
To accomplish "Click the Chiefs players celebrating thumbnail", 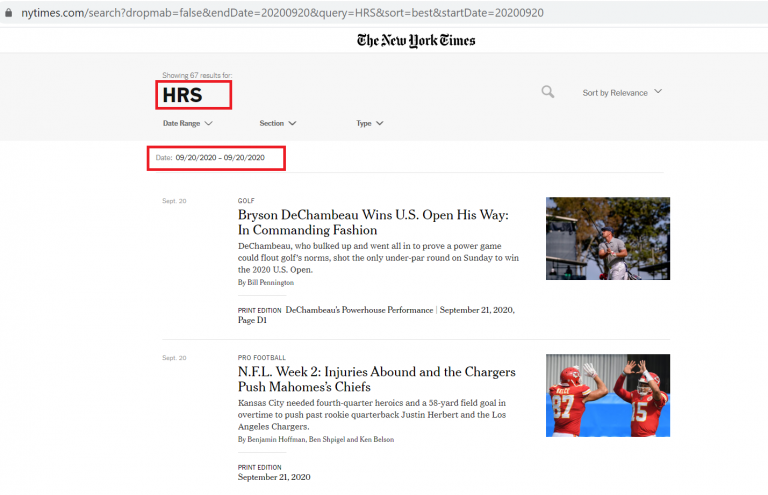I will tap(608, 395).
